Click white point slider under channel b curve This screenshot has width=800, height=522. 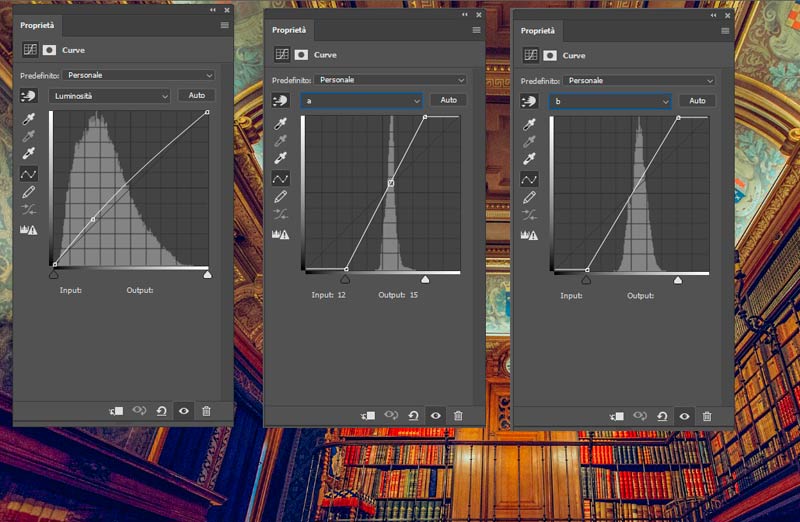678,280
